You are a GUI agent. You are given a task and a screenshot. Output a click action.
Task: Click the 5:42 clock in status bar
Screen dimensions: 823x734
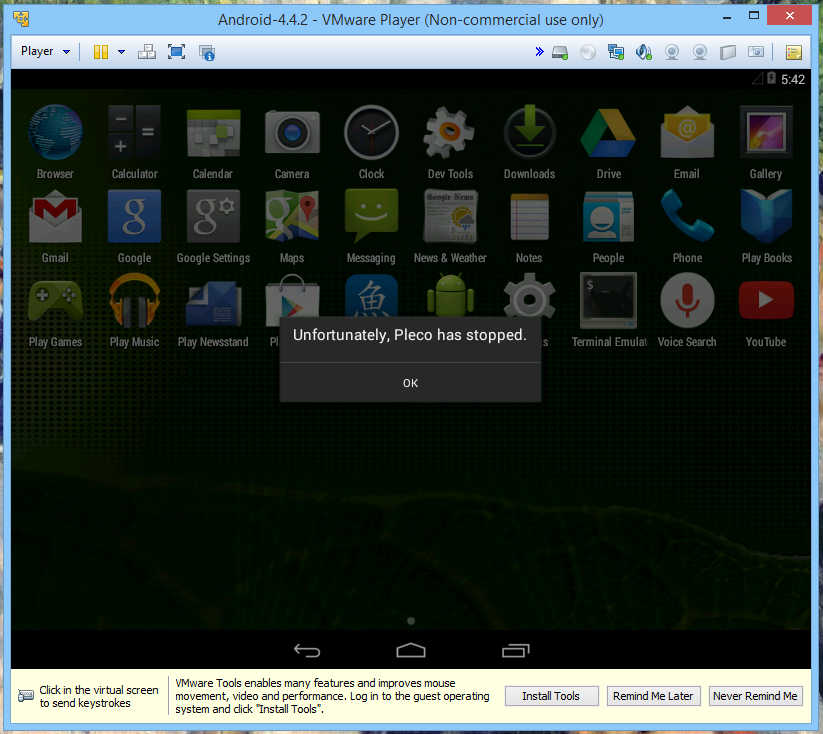coord(793,79)
